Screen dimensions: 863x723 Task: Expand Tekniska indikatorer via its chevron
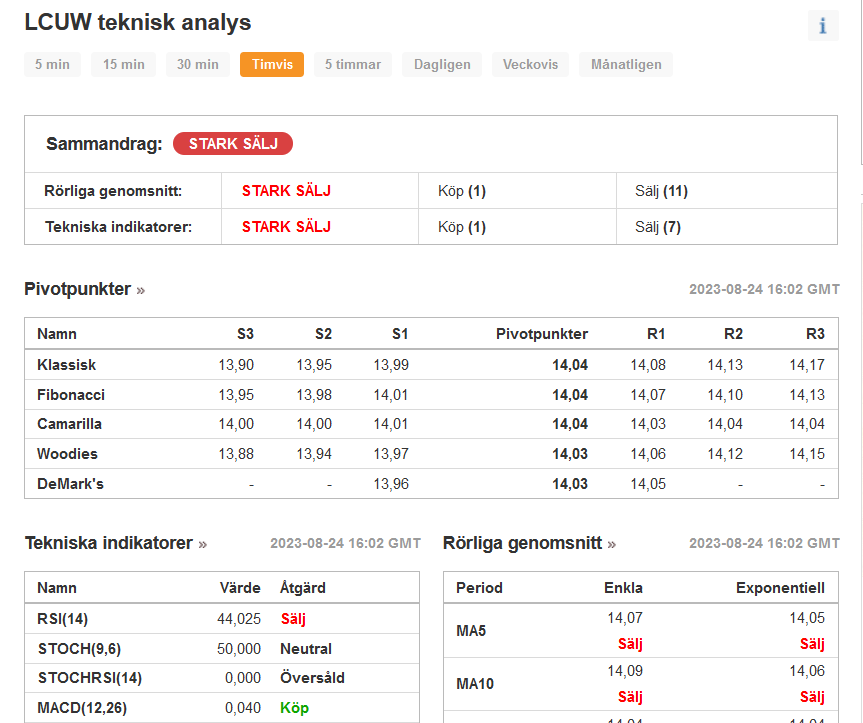coord(202,543)
